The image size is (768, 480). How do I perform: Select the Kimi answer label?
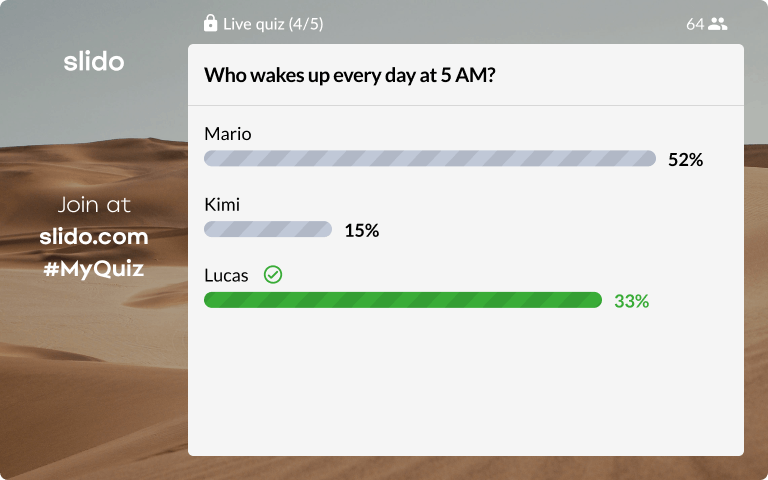tap(222, 204)
